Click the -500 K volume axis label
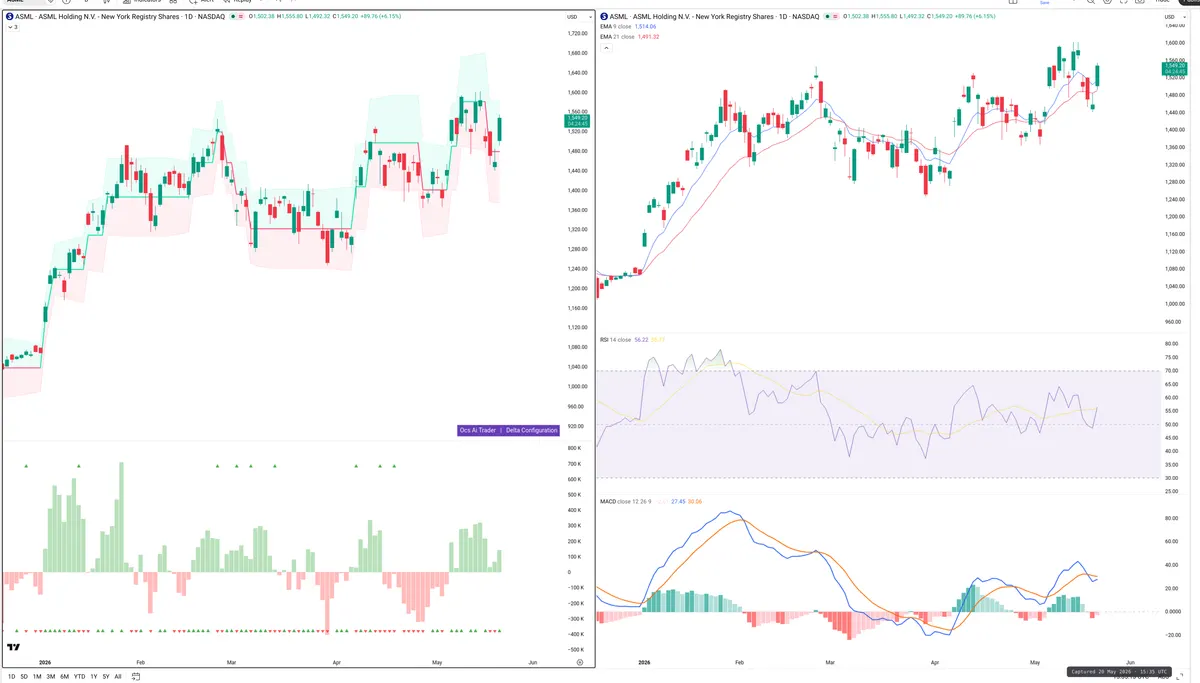 pyautogui.click(x=575, y=650)
